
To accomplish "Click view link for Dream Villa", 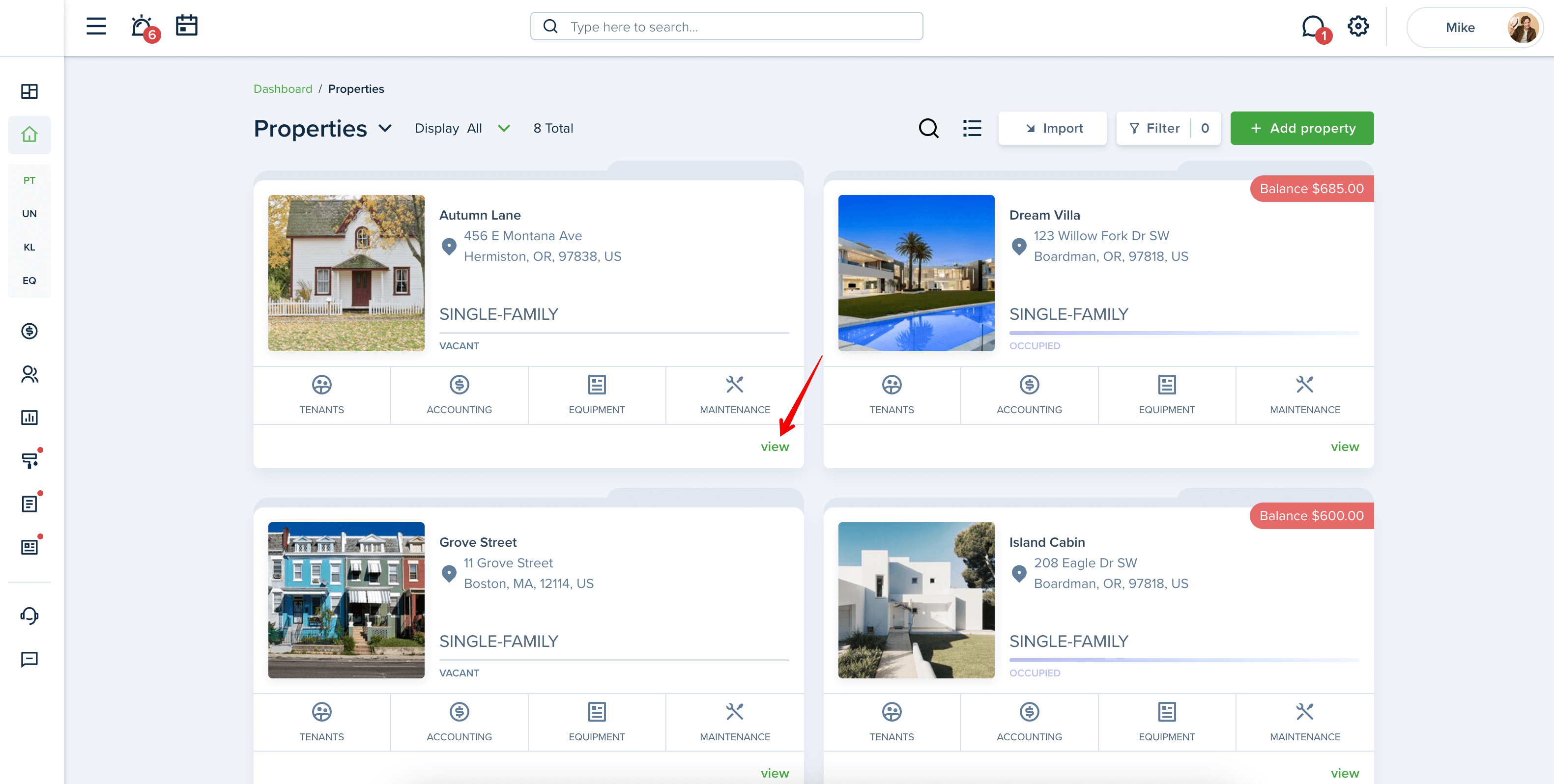I will 1345,446.
